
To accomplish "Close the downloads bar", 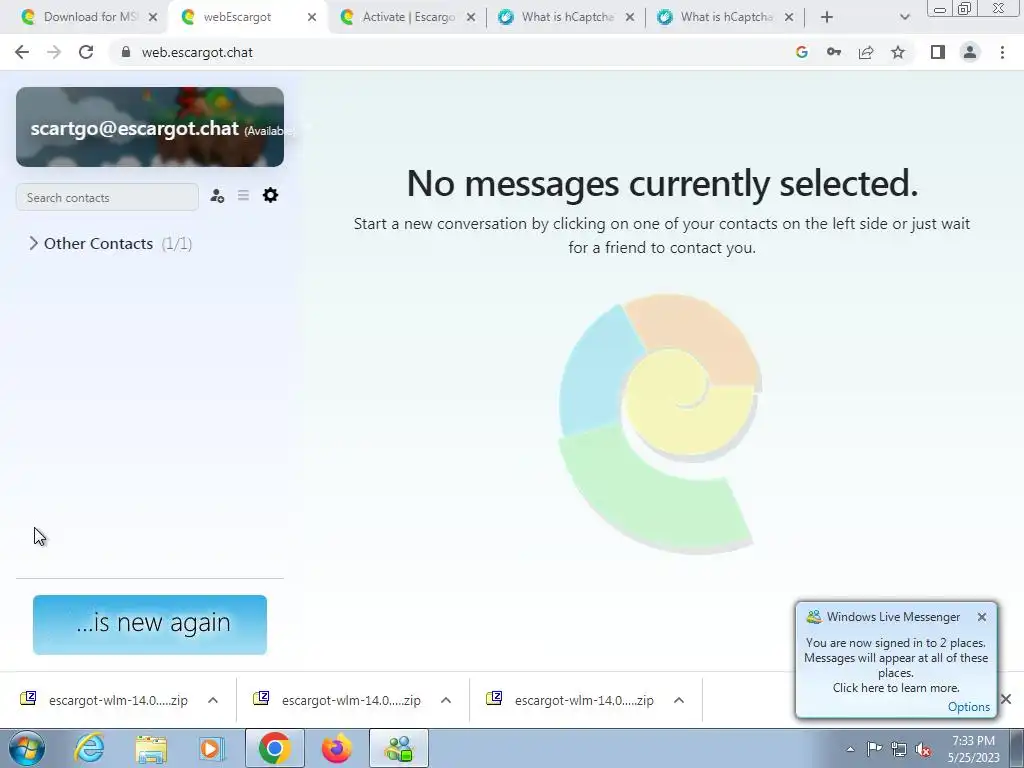I will coord(1006,699).
